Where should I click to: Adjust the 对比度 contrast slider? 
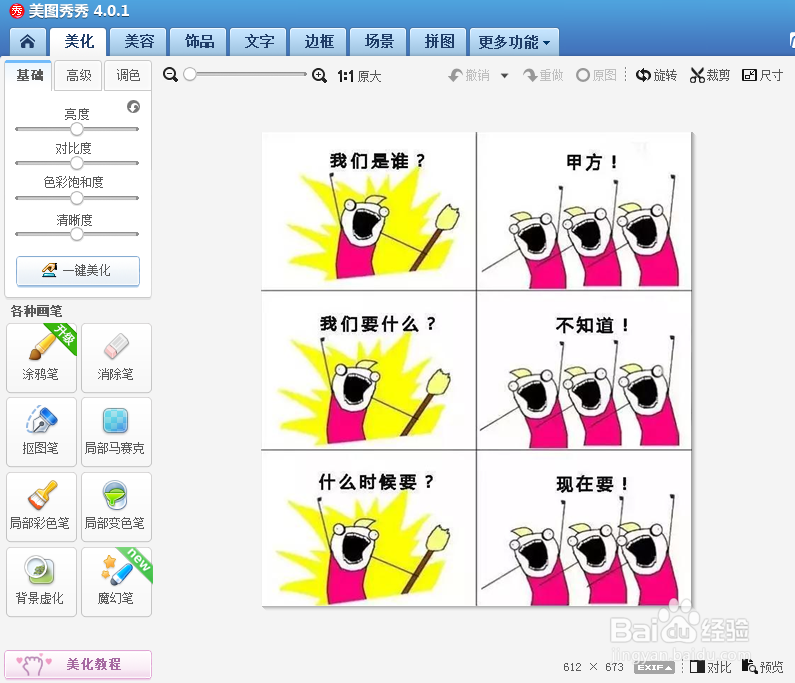77,163
